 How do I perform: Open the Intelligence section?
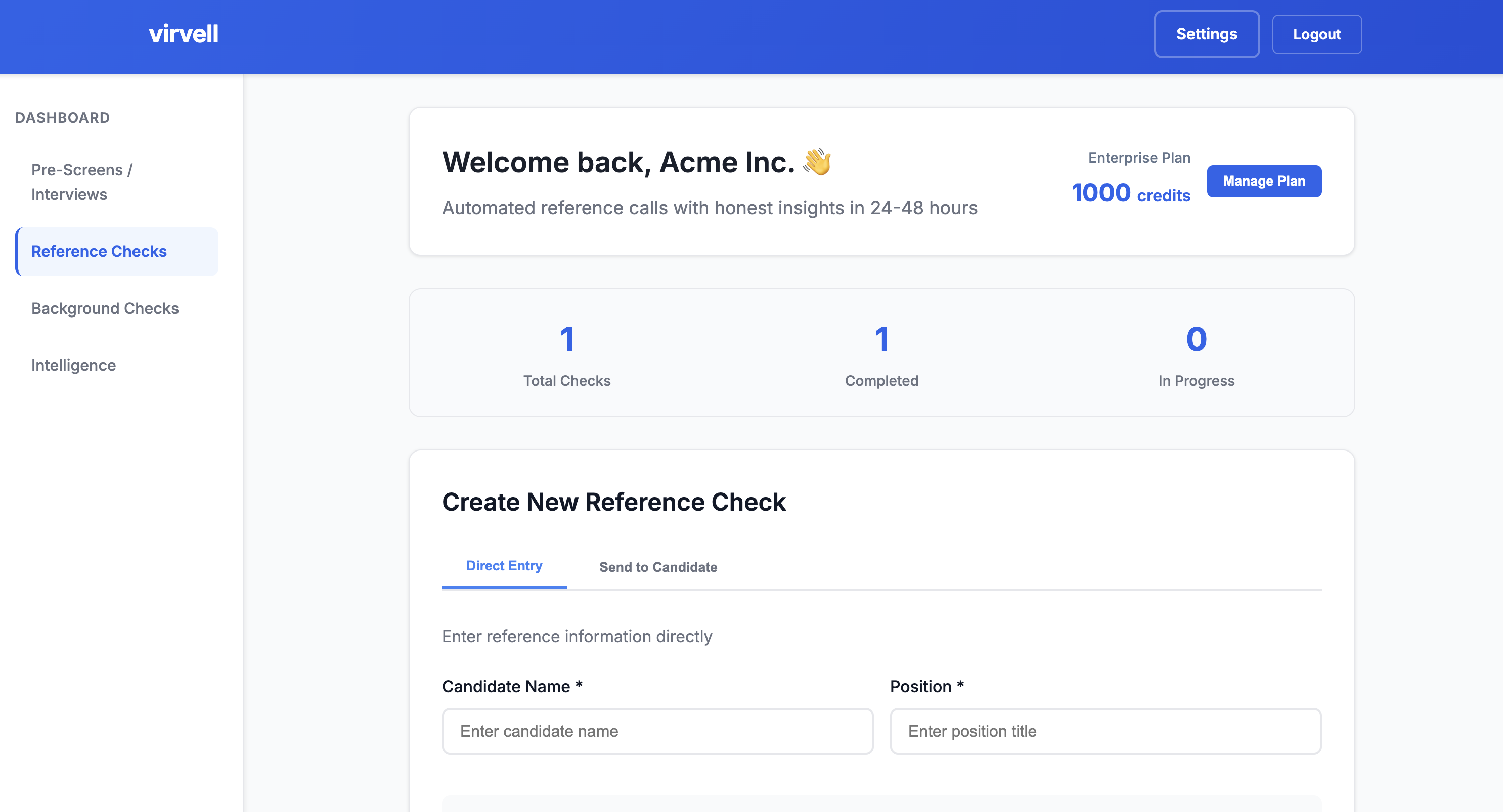tap(73, 365)
